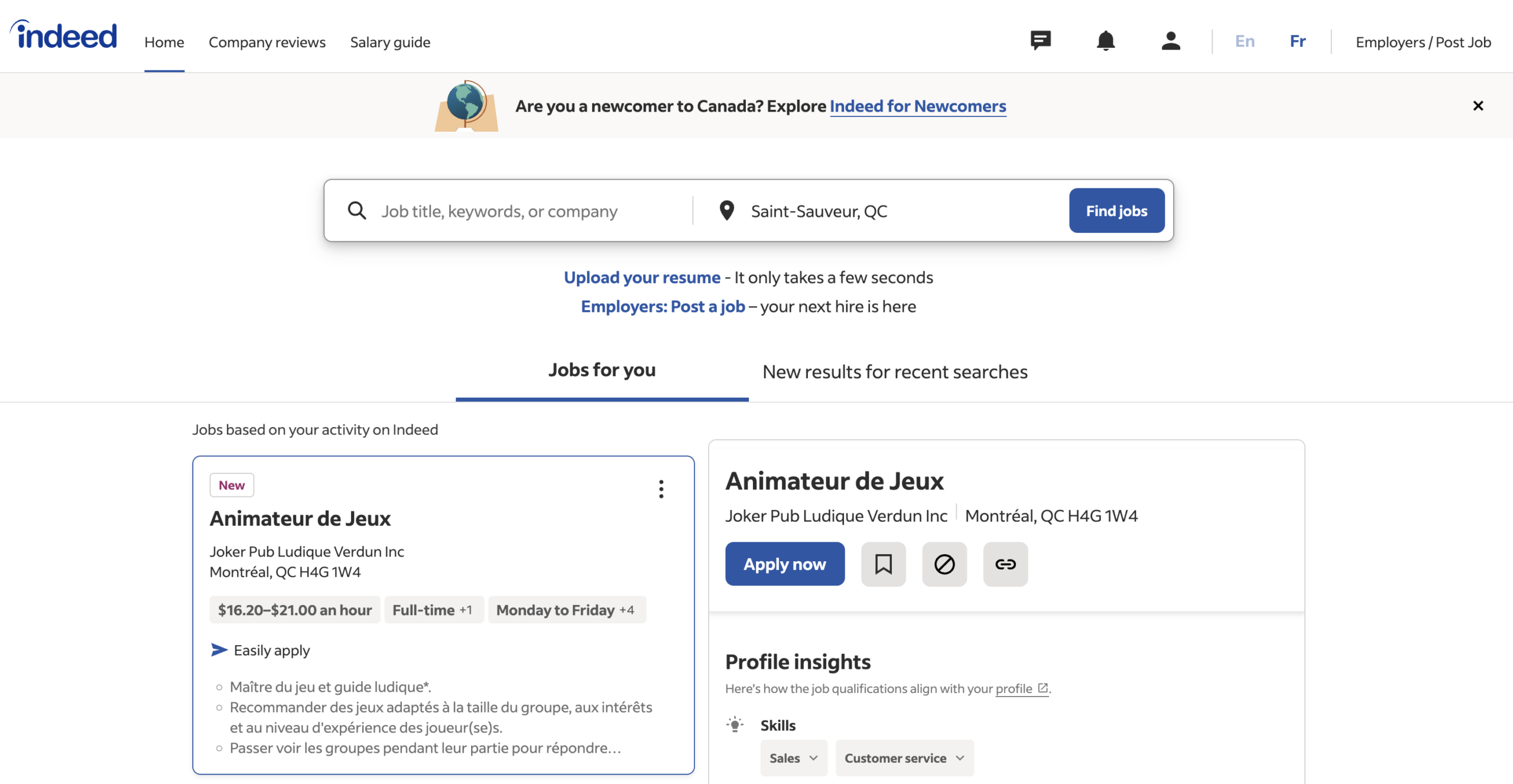Dismiss the newcomer banner
The height and width of the screenshot is (784, 1513).
[x=1478, y=106]
